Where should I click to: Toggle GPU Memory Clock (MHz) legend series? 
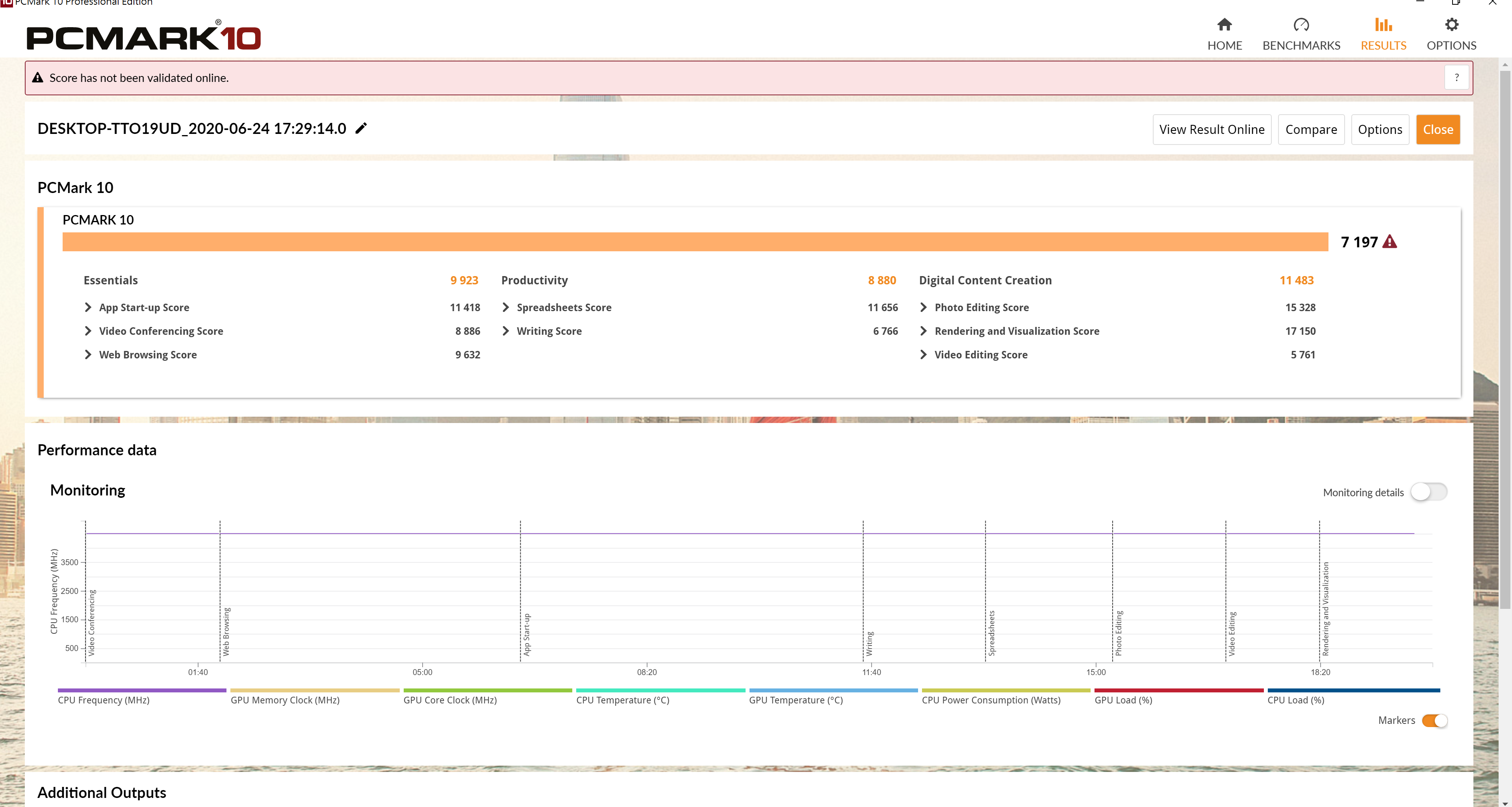315,697
